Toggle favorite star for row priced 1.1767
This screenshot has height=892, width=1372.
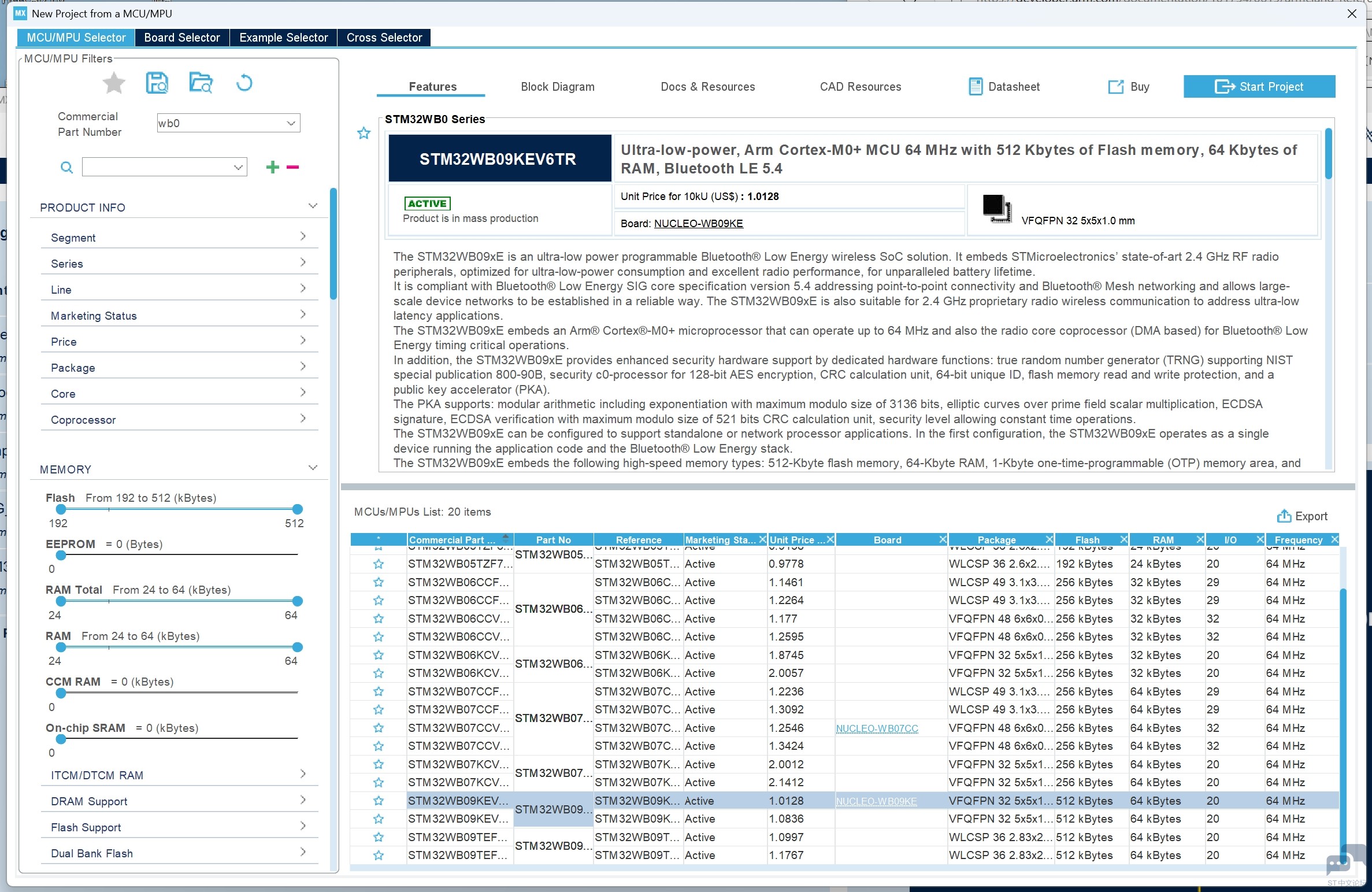point(379,855)
